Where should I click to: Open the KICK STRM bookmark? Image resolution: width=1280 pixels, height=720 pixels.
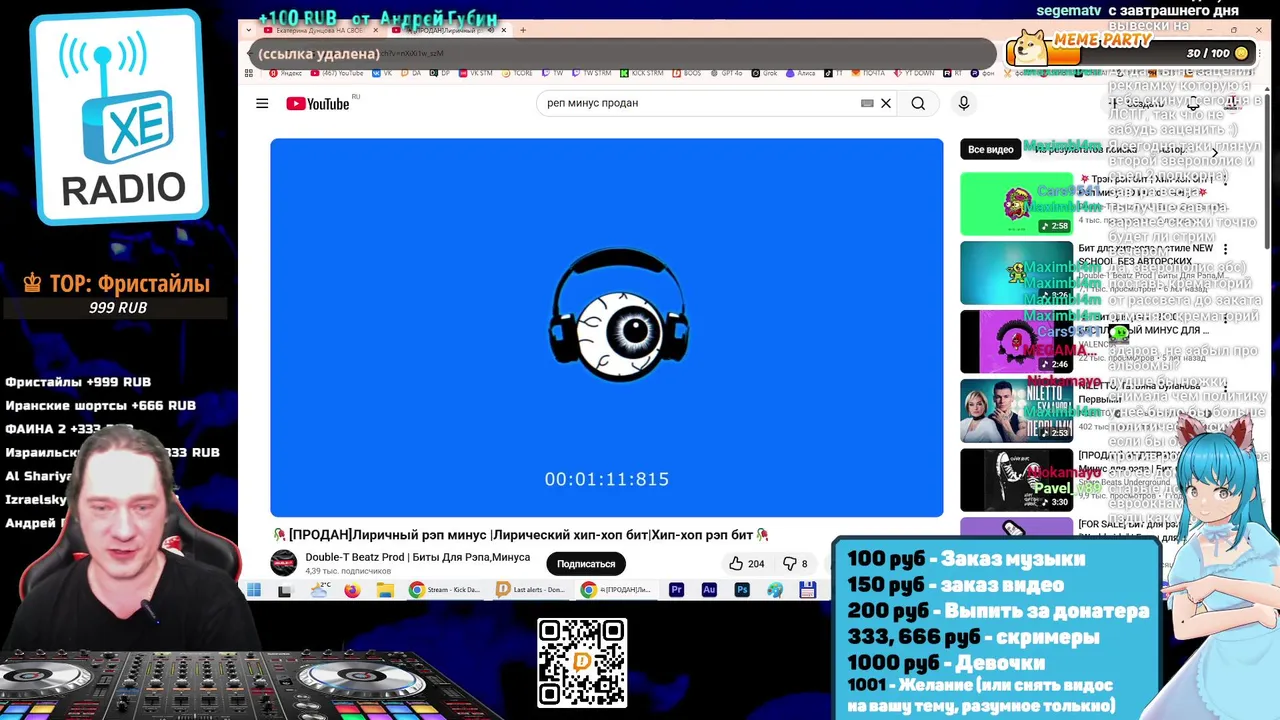pyautogui.click(x=641, y=73)
